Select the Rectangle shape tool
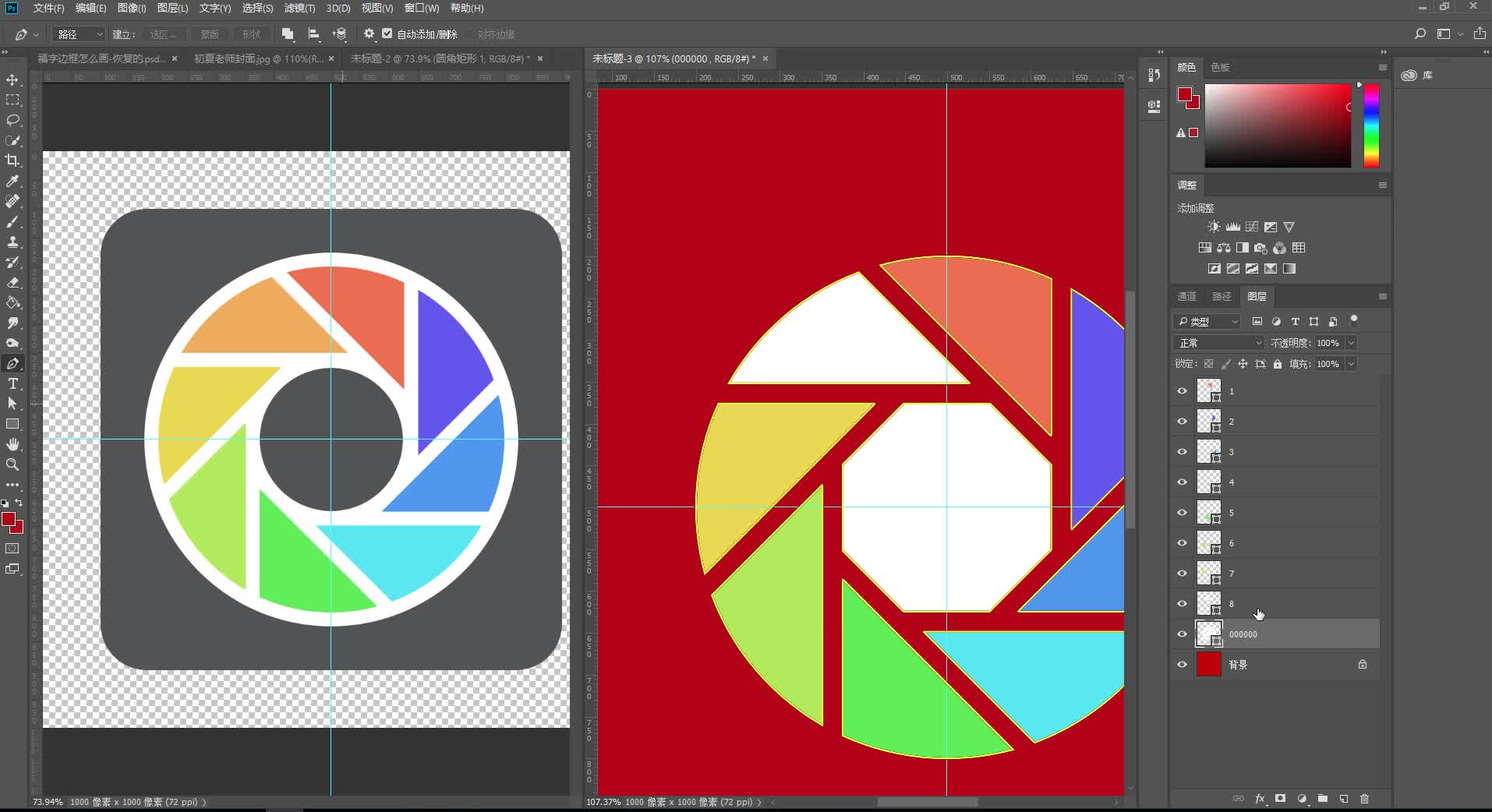Image resolution: width=1492 pixels, height=812 pixels. [12, 424]
